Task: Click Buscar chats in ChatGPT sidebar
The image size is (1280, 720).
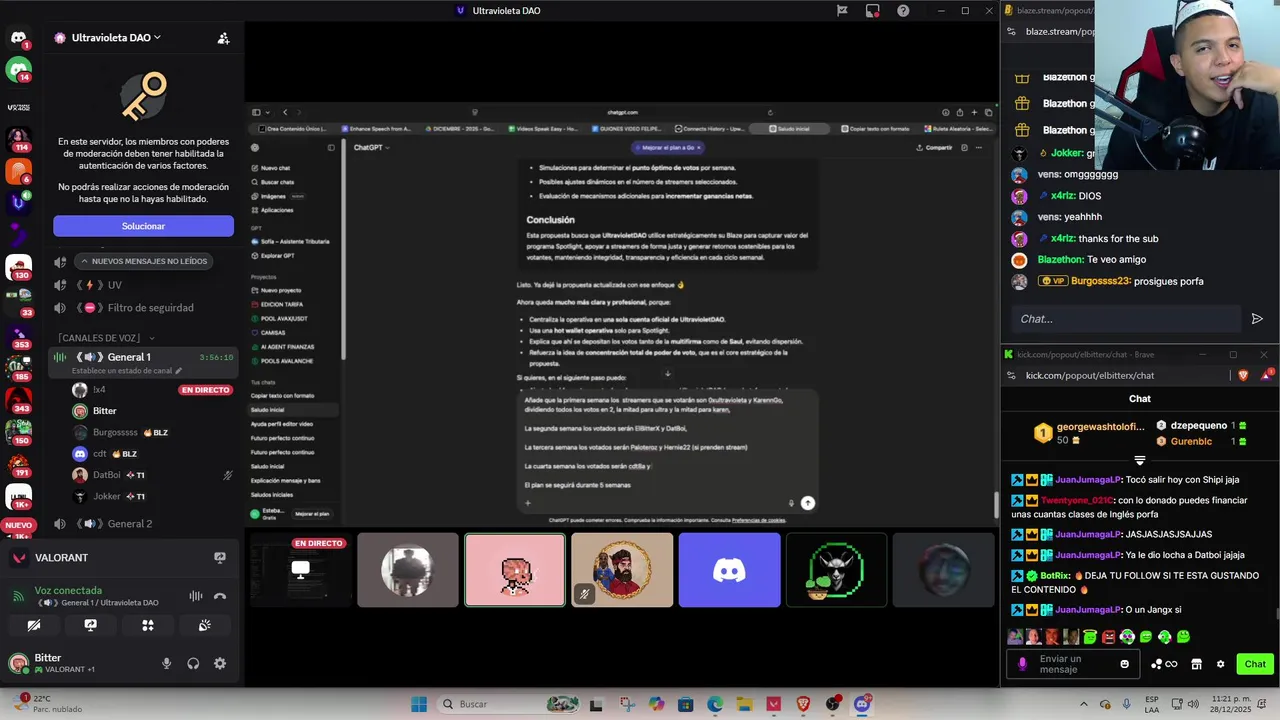Action: pos(273,182)
